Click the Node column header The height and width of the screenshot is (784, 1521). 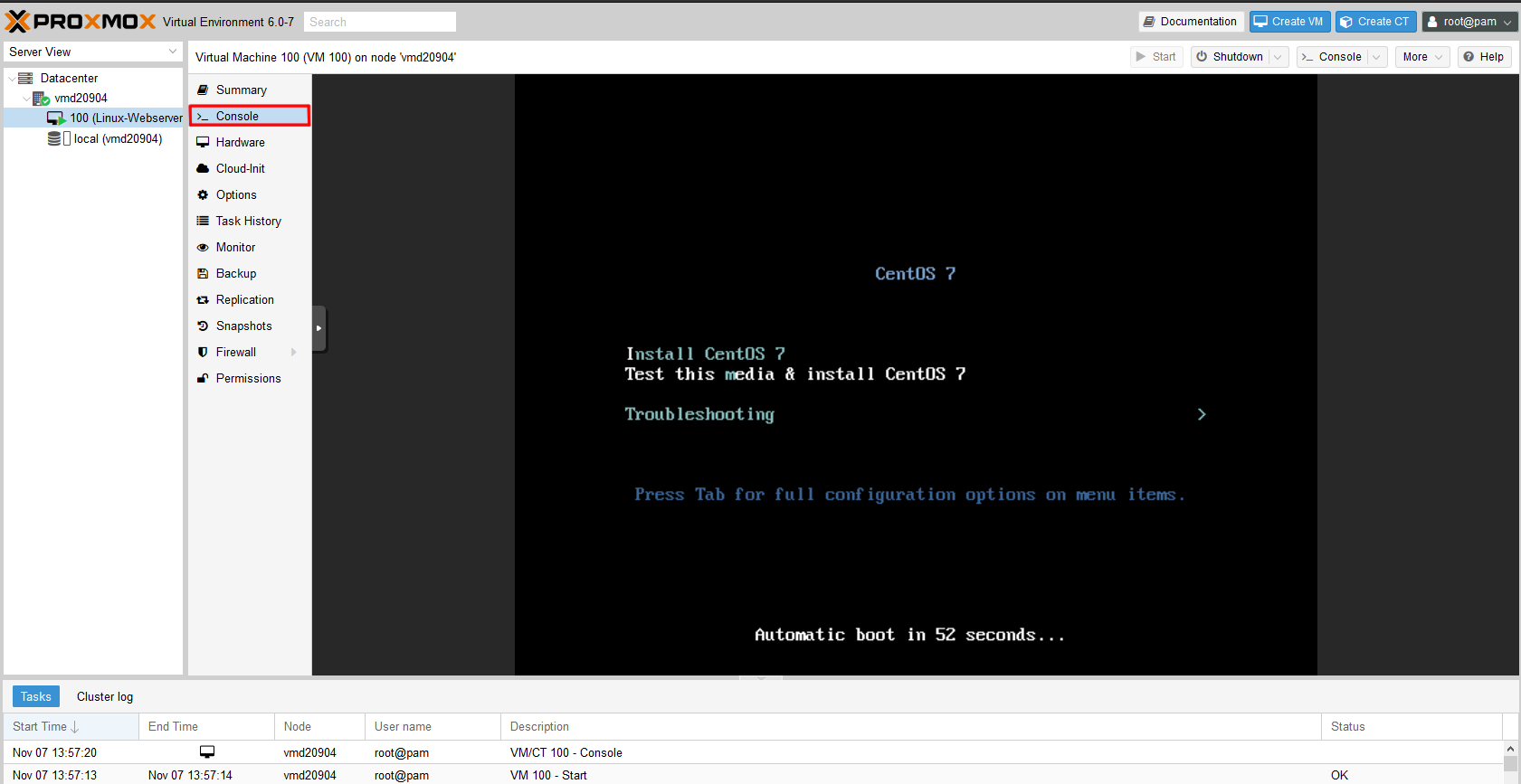319,726
